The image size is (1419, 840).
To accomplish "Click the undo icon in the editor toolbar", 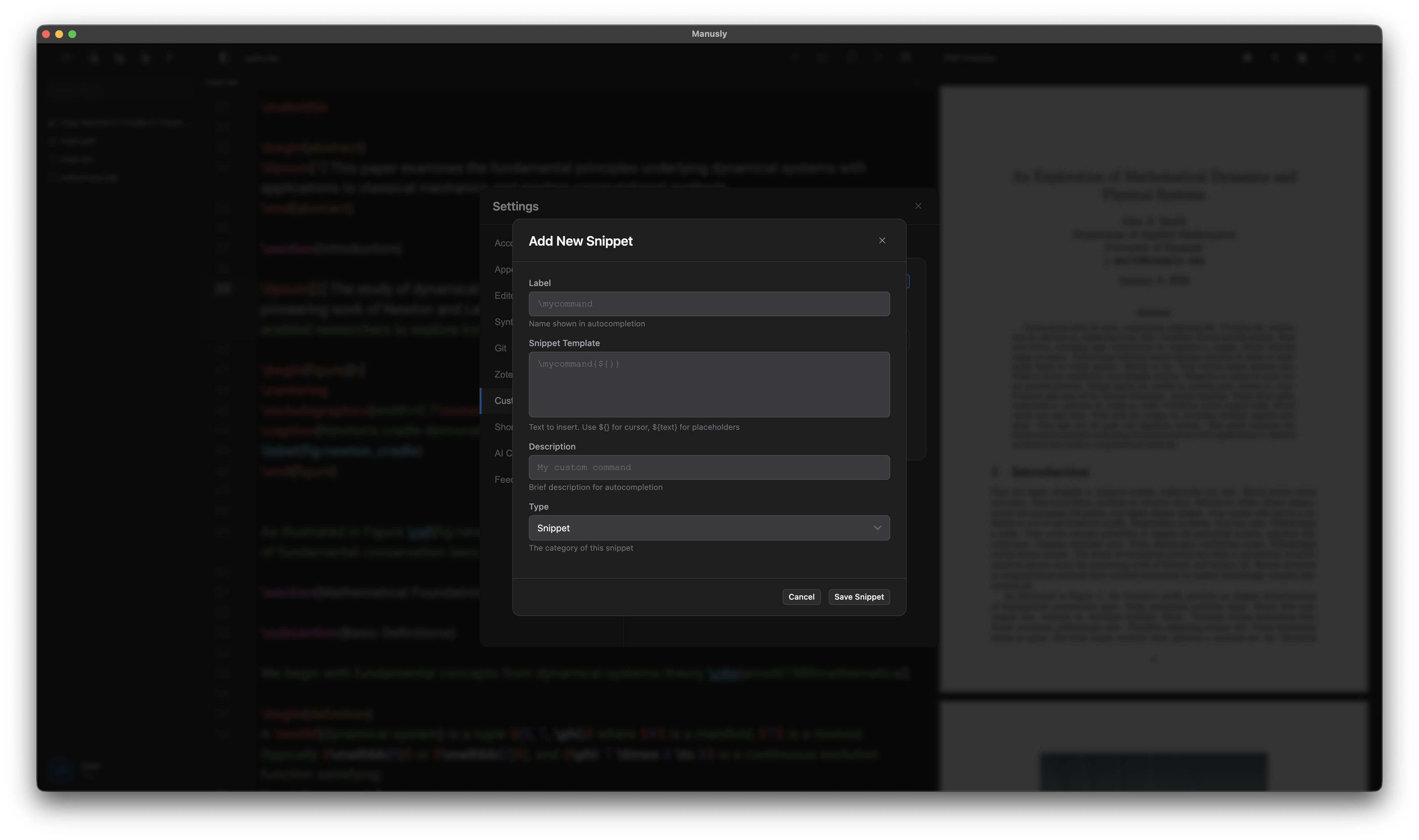I will [x=795, y=57].
